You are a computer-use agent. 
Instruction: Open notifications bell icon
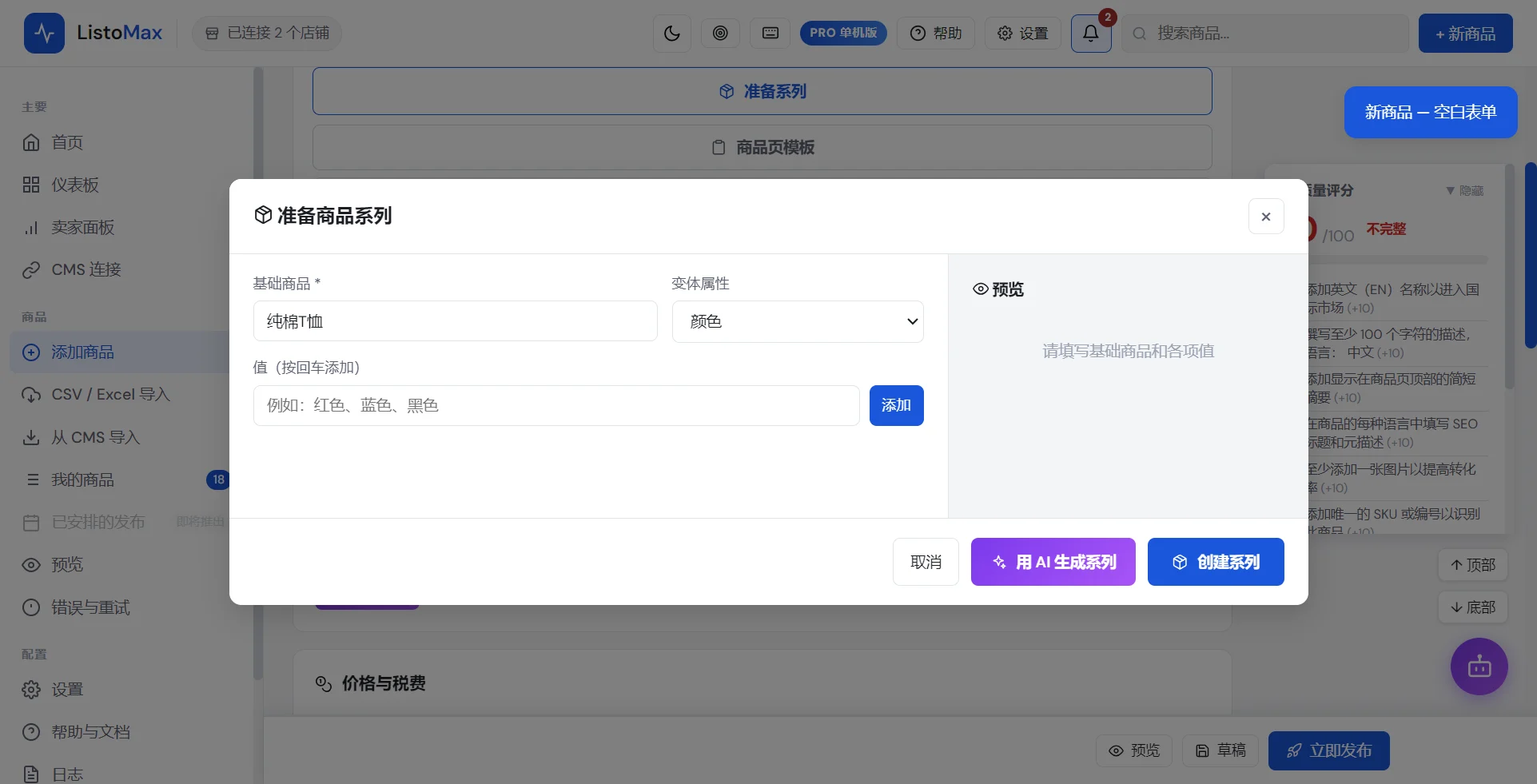click(x=1091, y=34)
